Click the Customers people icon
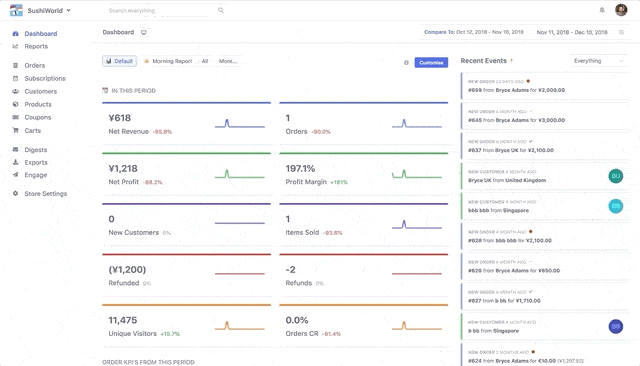The height and width of the screenshot is (366, 640). click(16, 91)
